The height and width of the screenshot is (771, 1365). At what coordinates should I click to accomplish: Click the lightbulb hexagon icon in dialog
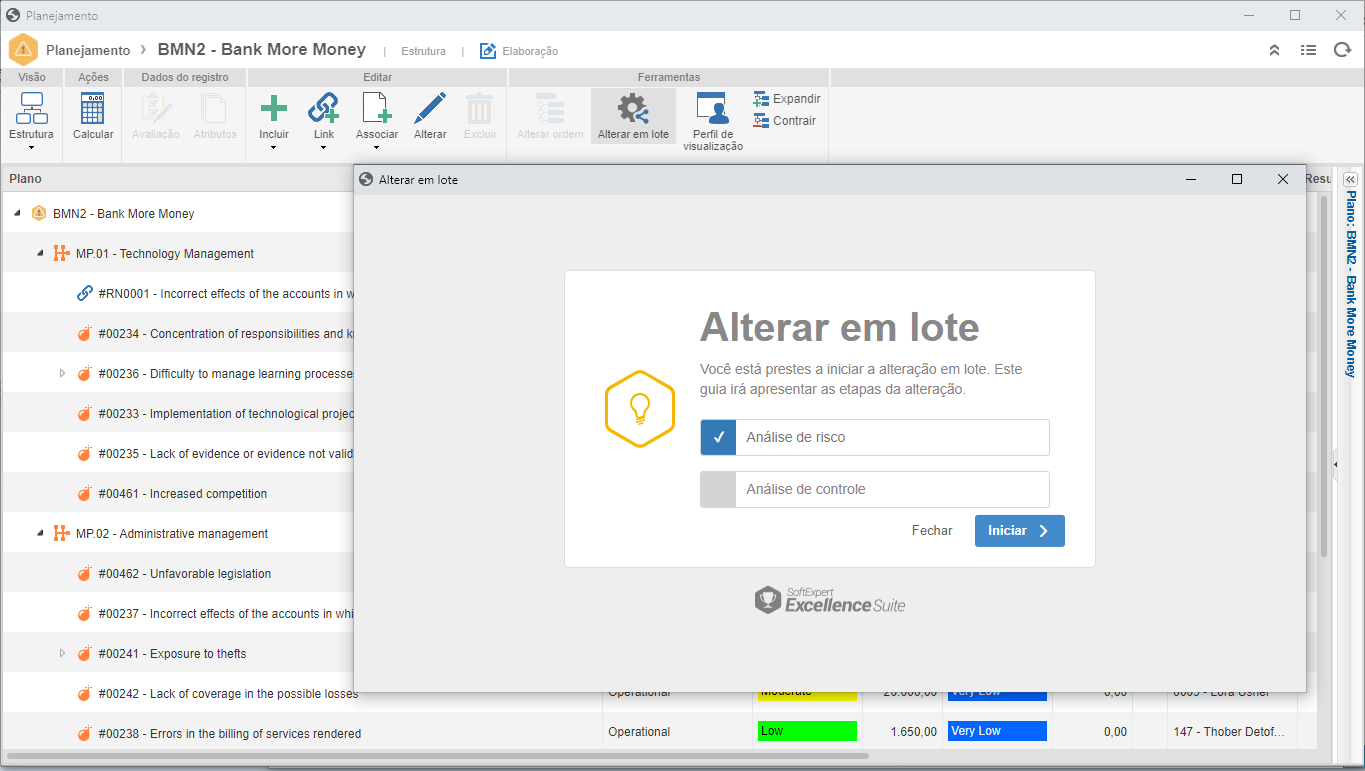point(640,408)
